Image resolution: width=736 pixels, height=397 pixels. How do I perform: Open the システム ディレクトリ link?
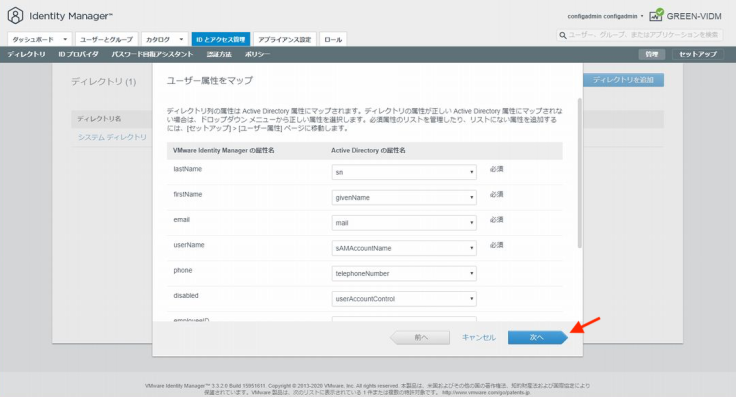tap(112, 137)
